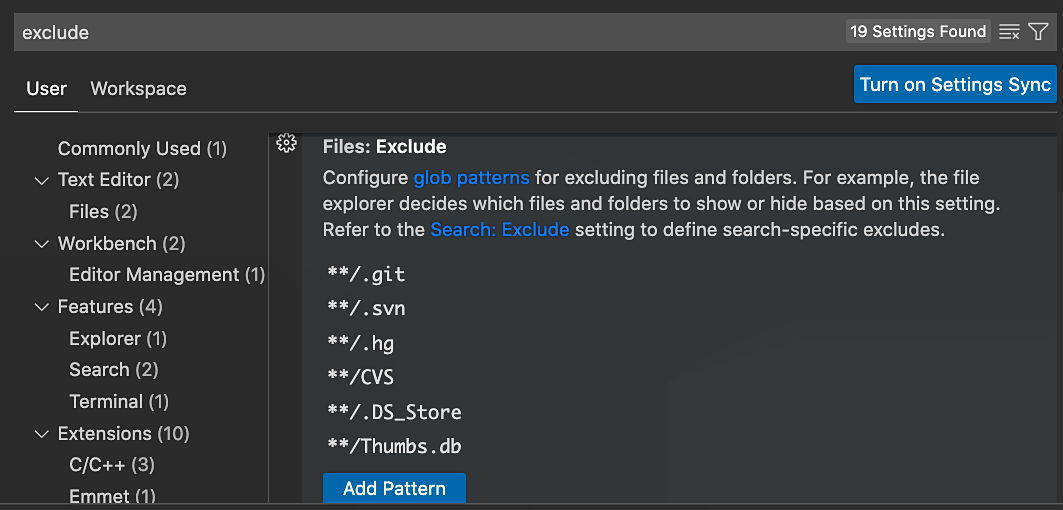Select the Terminal settings category

point(118,402)
